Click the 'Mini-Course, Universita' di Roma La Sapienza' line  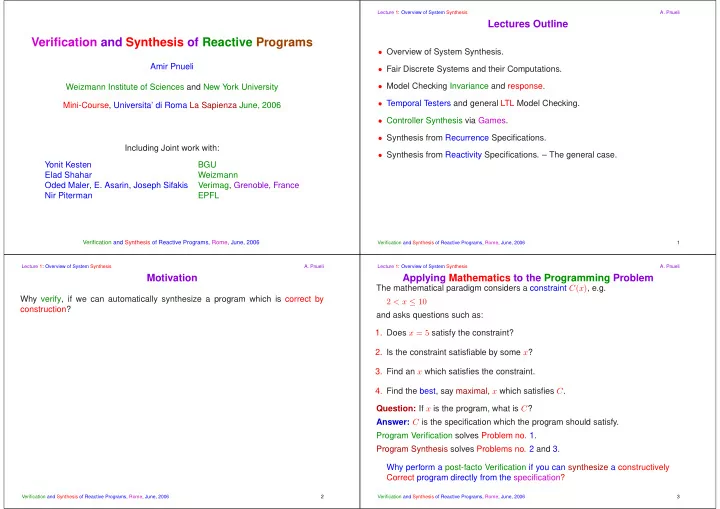pyautogui.click(x=172, y=105)
